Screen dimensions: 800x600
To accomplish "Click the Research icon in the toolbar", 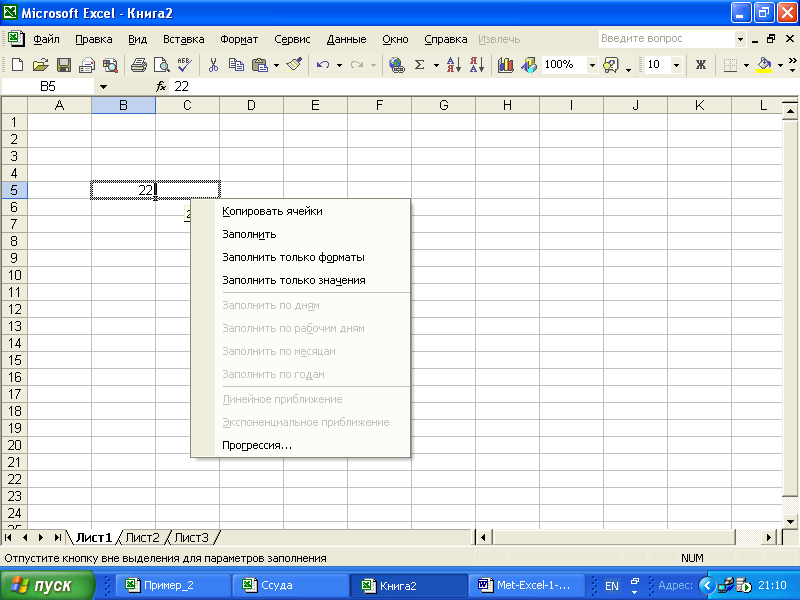I will pos(110,65).
